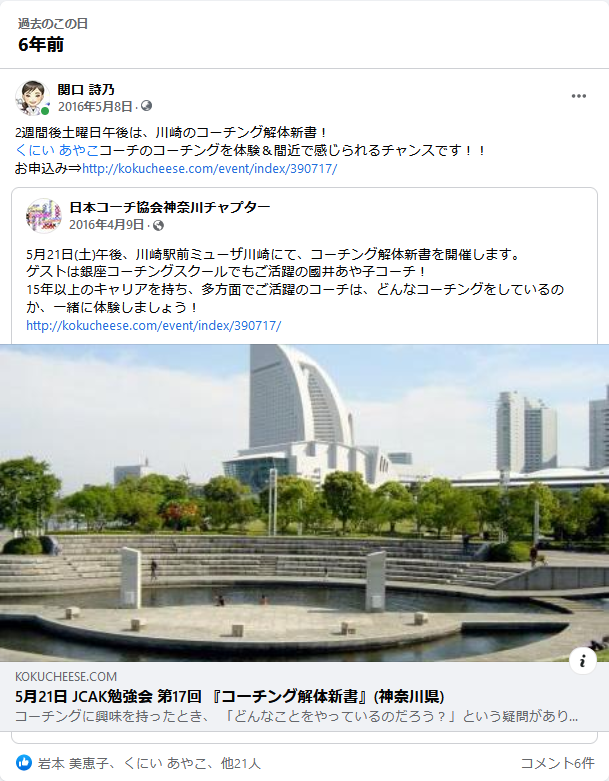Click 関口 詩乃 profile avatar

(32, 98)
